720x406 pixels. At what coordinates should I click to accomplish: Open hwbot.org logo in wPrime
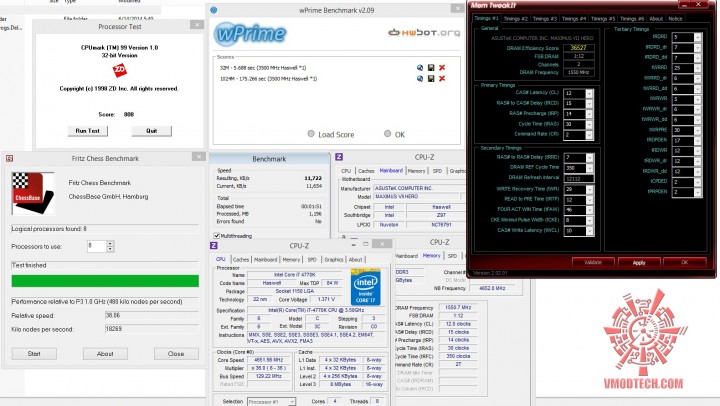point(424,32)
